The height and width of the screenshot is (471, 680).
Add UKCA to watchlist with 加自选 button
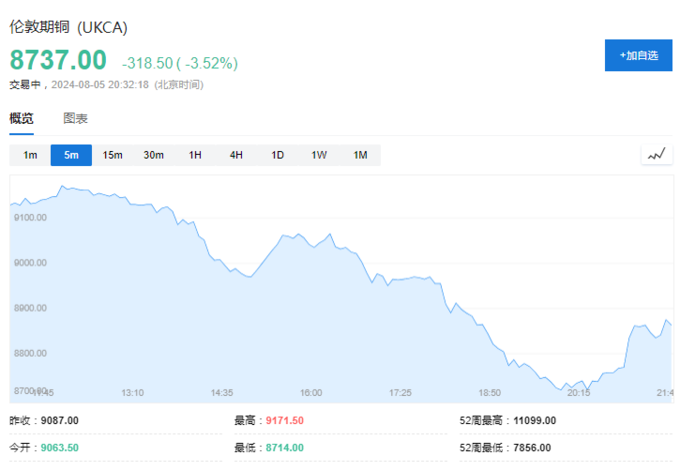(x=638, y=55)
